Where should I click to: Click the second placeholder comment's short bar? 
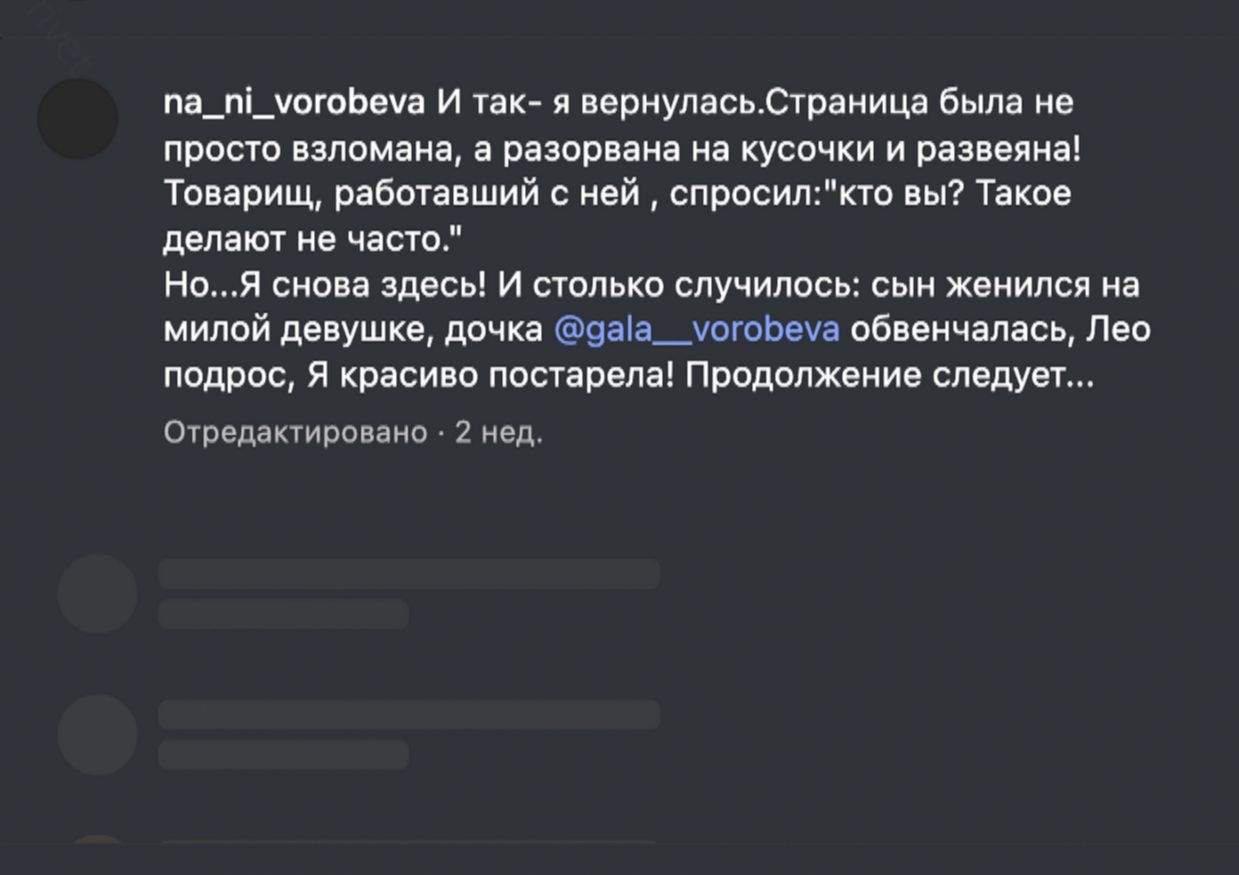click(283, 754)
